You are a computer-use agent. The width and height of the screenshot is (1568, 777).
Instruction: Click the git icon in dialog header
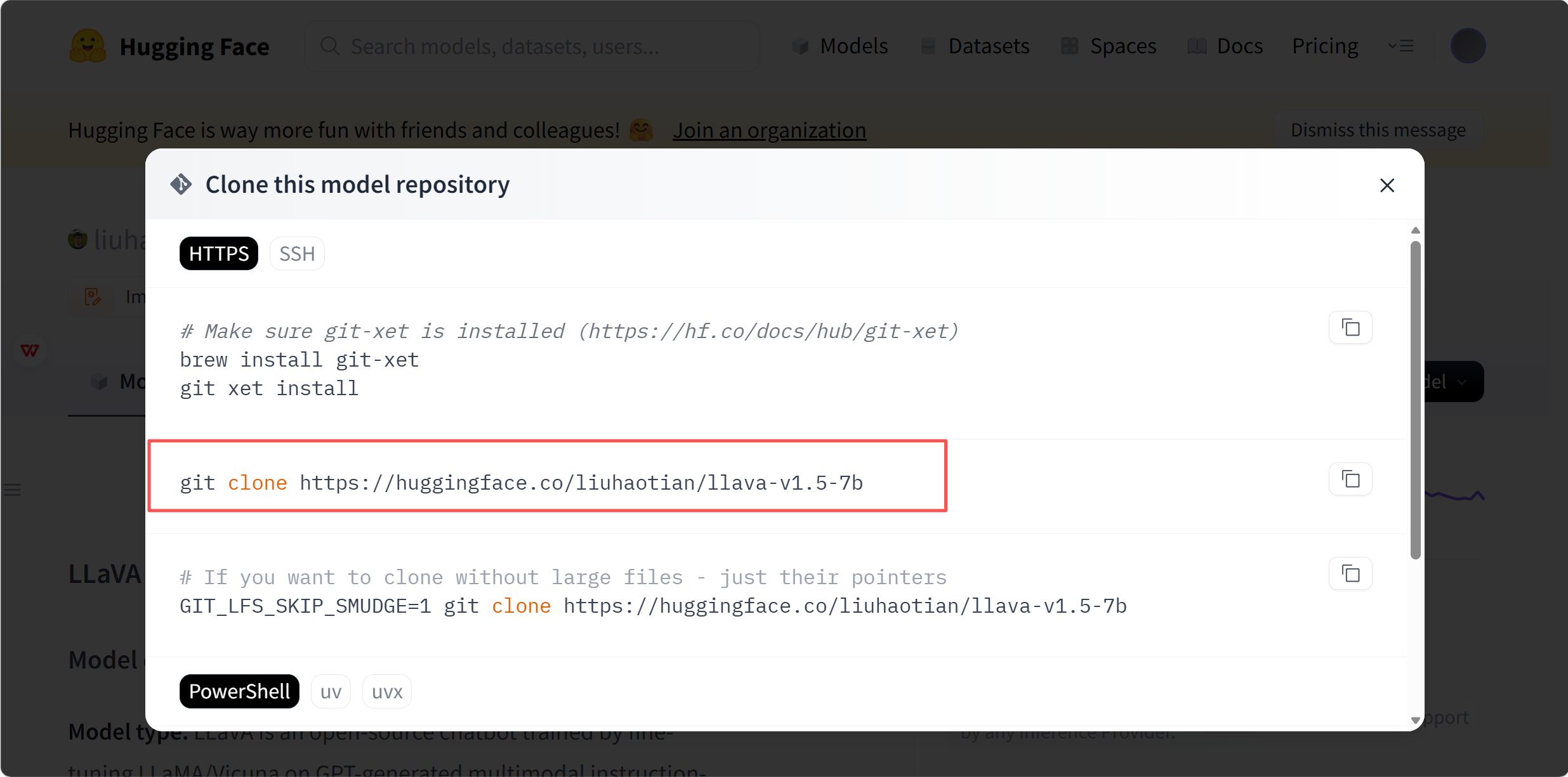click(x=181, y=185)
